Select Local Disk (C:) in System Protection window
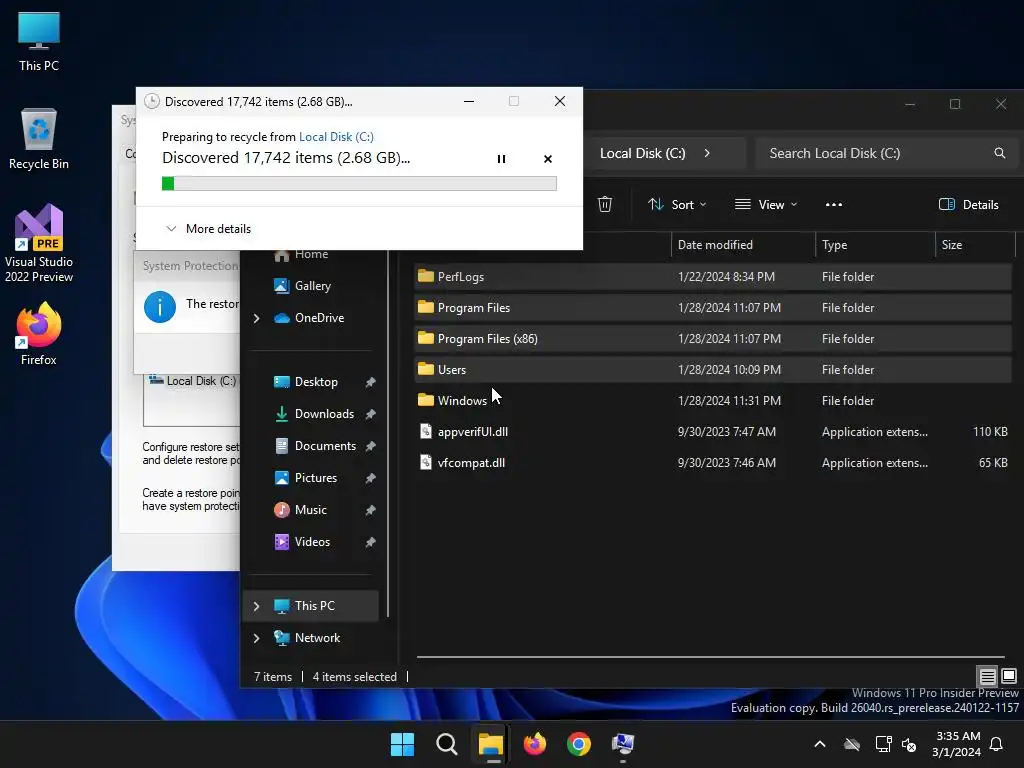This screenshot has width=1024, height=768. (192, 381)
